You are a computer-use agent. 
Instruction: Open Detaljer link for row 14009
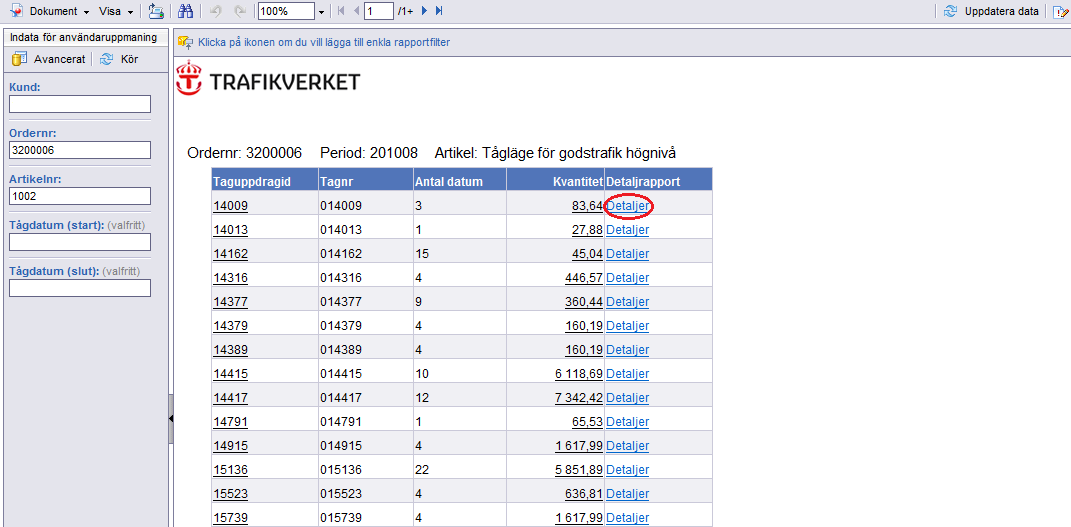628,205
